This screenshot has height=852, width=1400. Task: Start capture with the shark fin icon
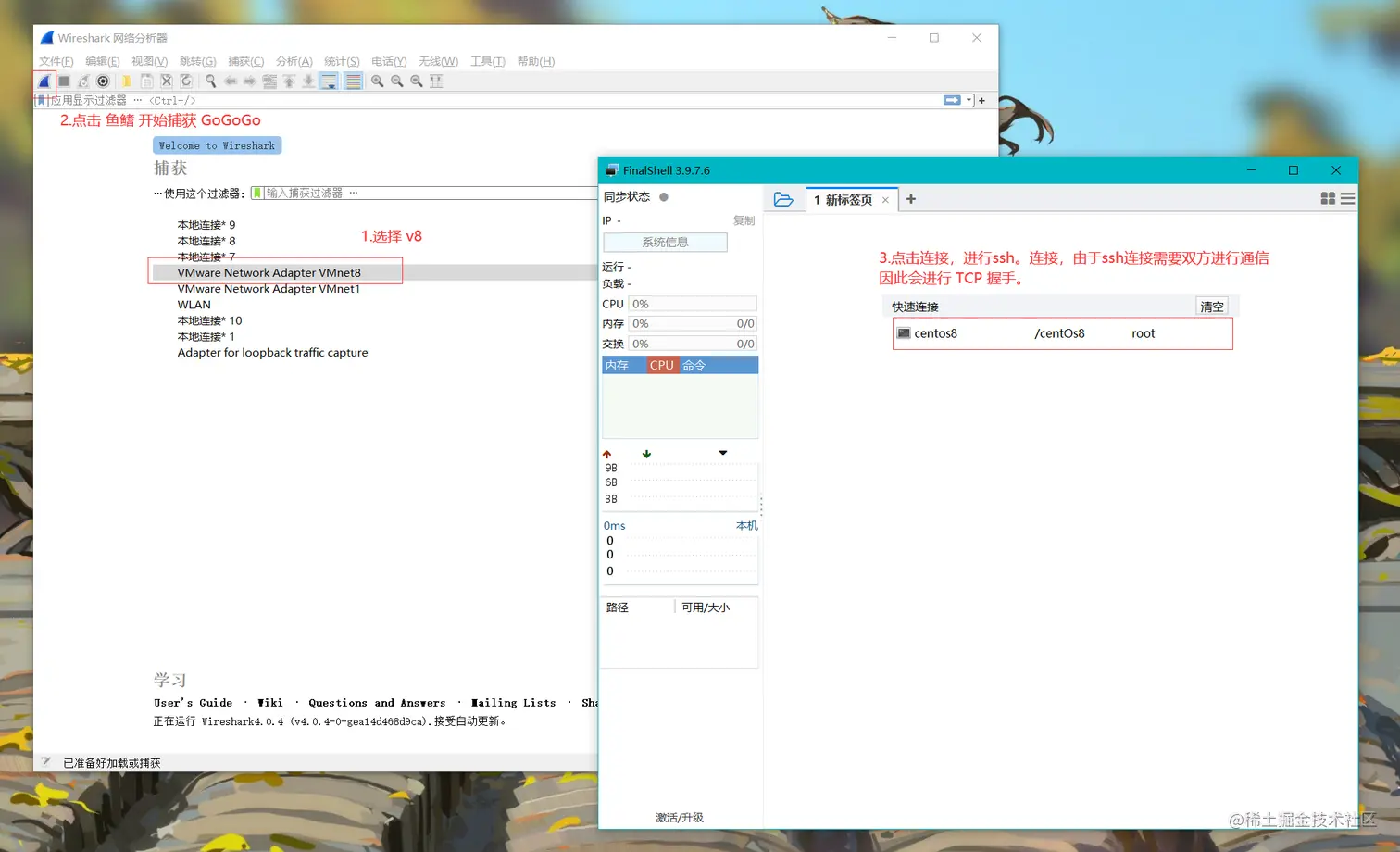(44, 81)
